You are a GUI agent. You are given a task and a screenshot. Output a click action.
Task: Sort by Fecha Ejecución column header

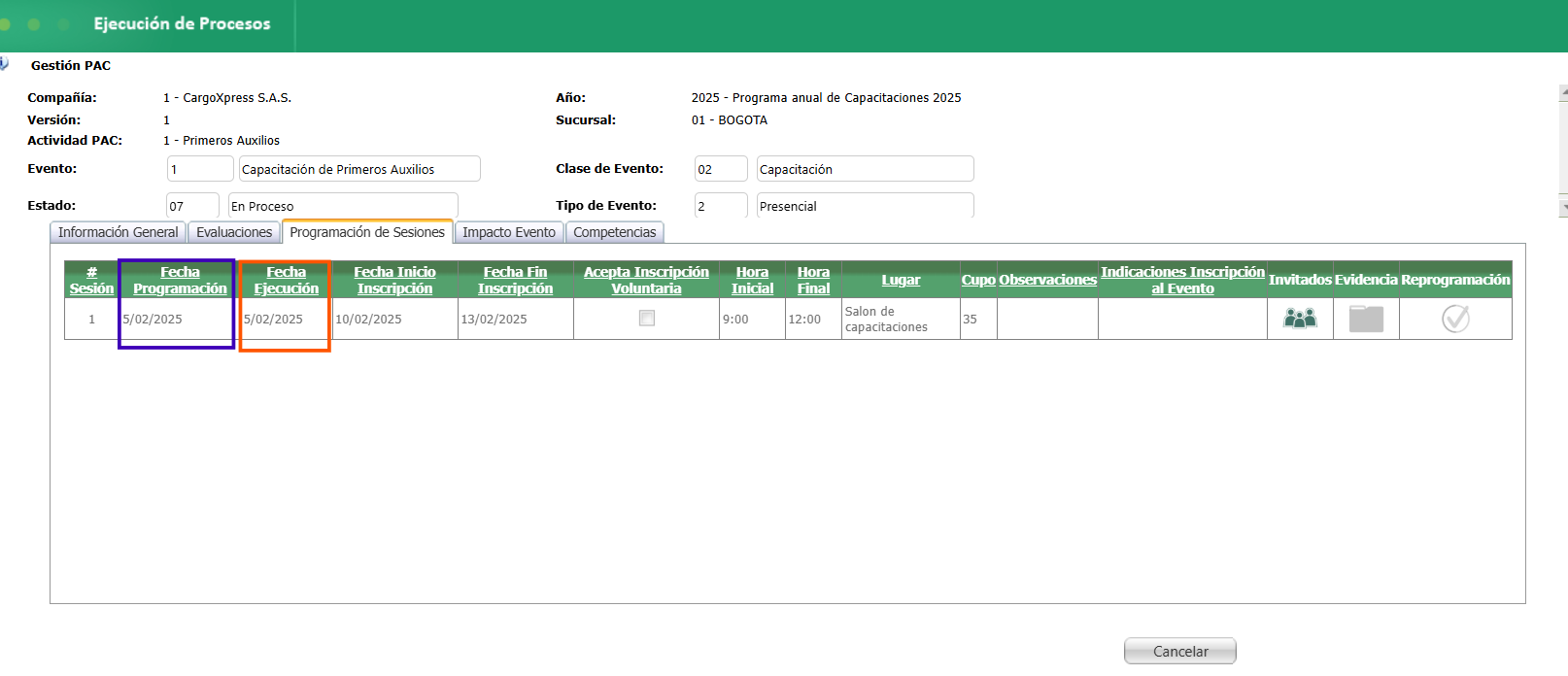coord(287,280)
